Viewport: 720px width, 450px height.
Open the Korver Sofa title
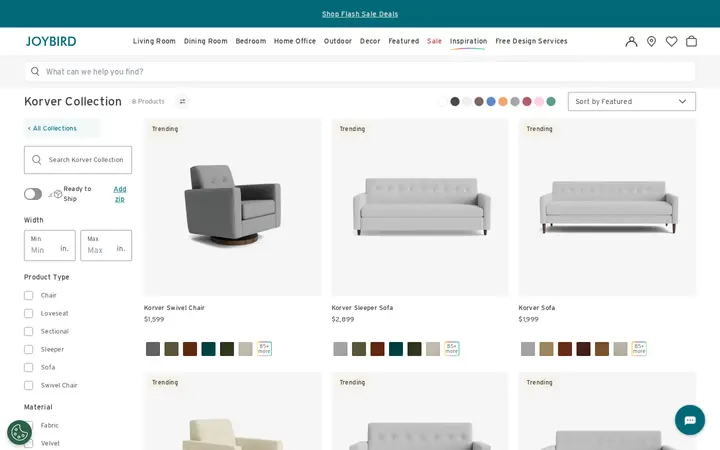(537, 308)
